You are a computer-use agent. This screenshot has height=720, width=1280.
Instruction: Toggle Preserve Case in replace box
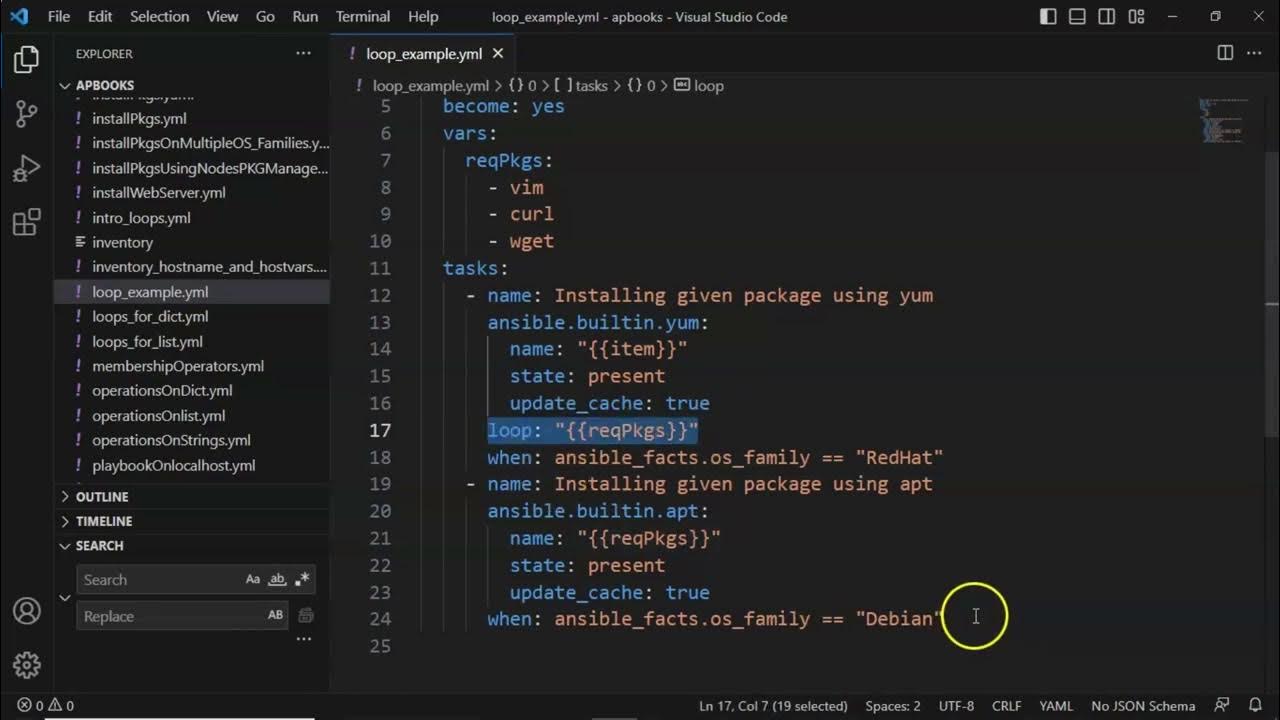275,616
